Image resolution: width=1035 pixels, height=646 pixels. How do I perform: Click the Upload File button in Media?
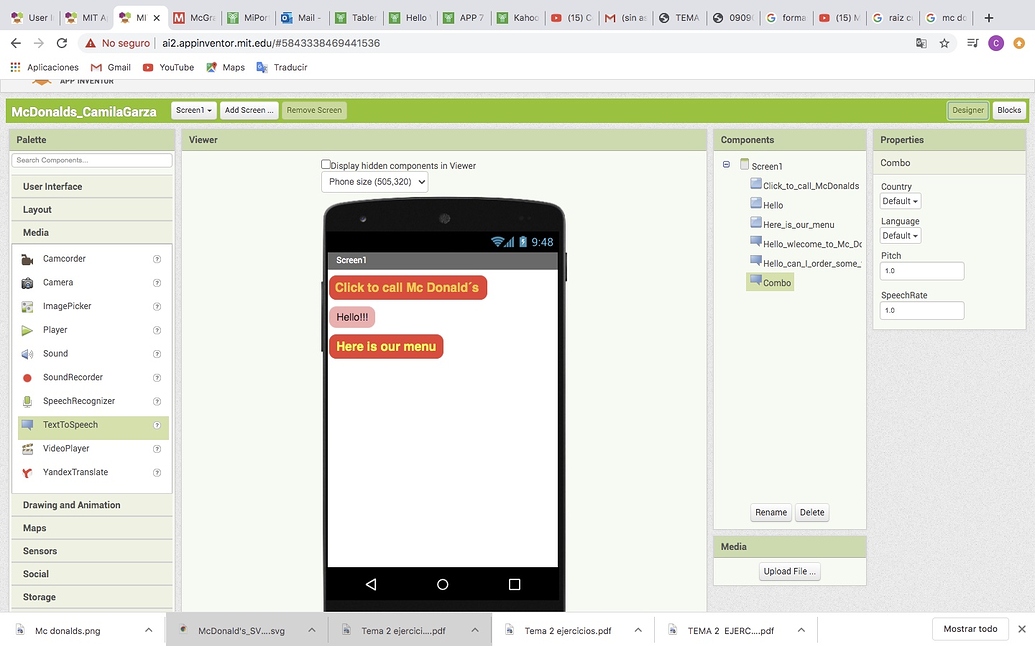pyautogui.click(x=789, y=571)
